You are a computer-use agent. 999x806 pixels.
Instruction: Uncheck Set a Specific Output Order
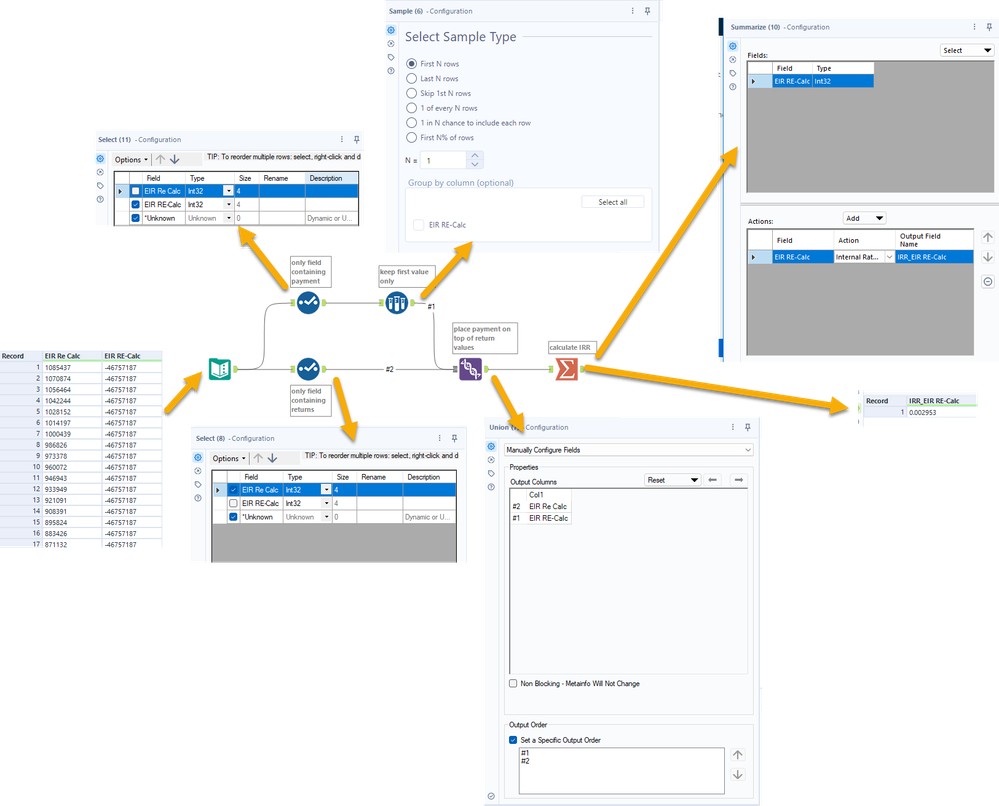tap(513, 740)
